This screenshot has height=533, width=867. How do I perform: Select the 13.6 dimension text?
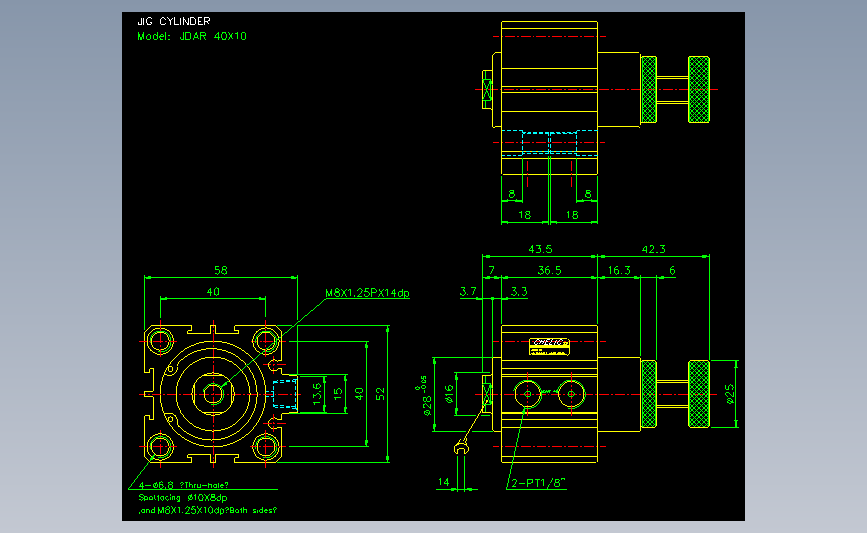(317, 394)
